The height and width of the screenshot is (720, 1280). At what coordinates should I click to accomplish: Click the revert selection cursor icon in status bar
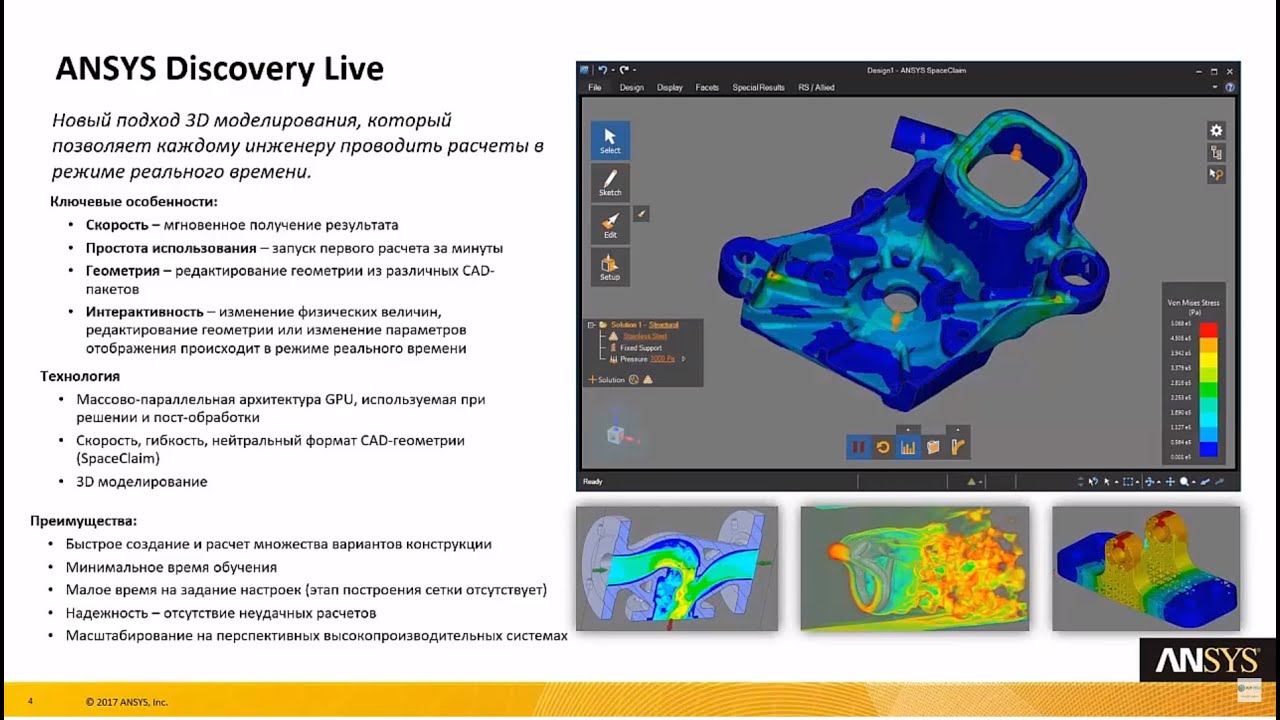(x=1093, y=482)
